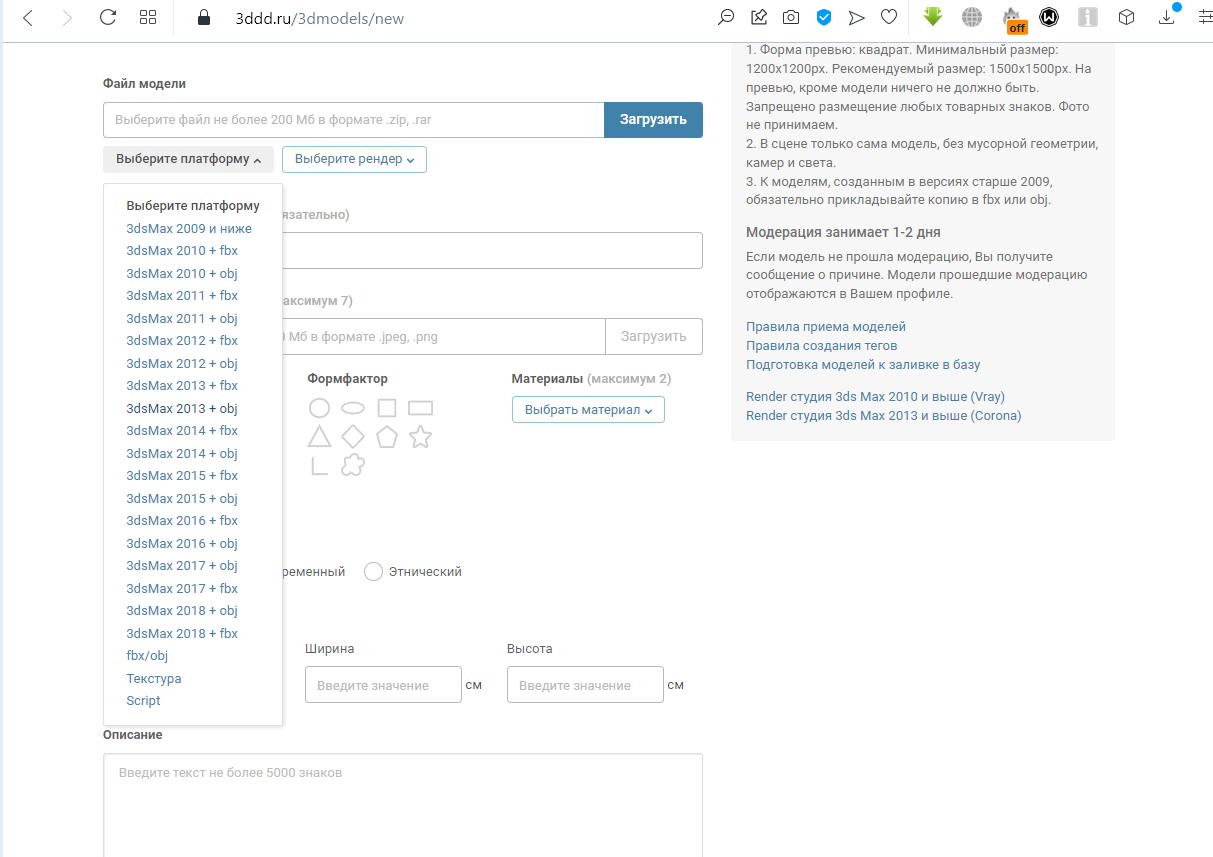Image resolution: width=1213 pixels, height=857 pixels.
Task: Bookmark the page with the heart icon
Action: pos(888,17)
